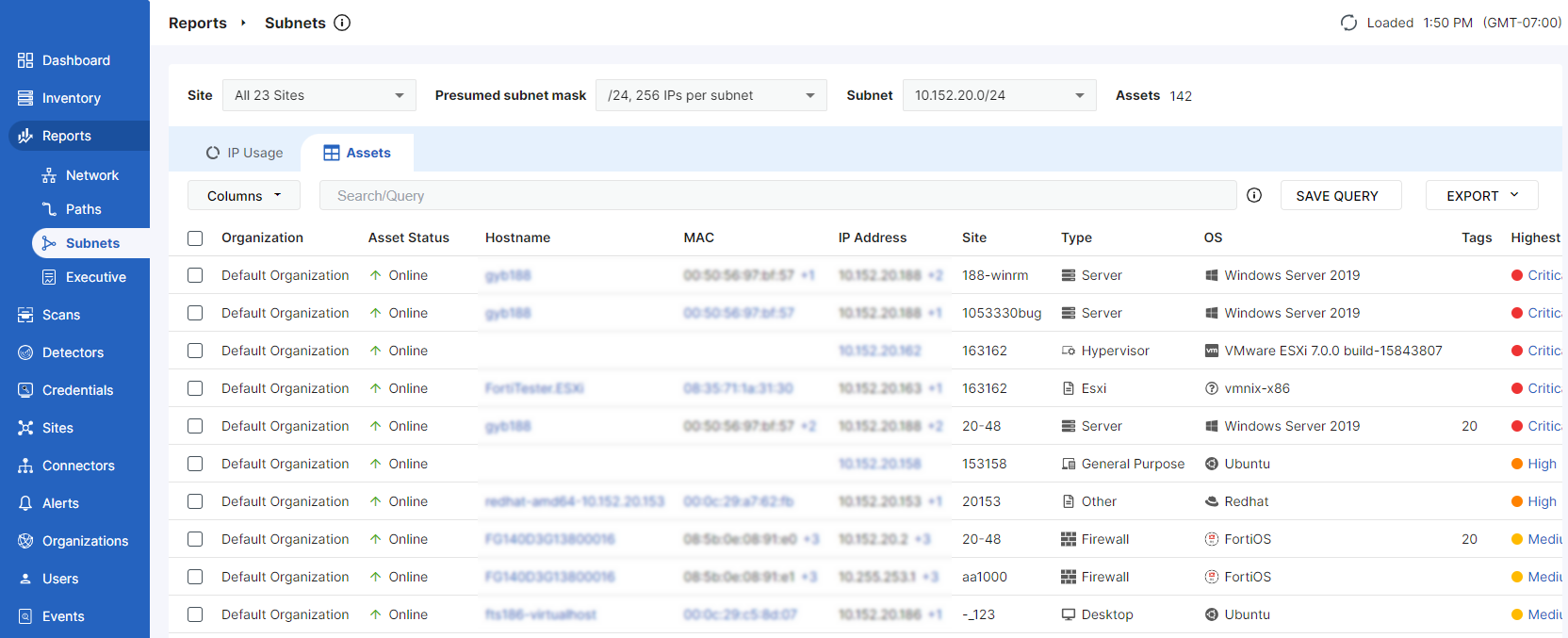The image size is (1568, 638).
Task: Select the Executive reports menu item
Action: (95, 277)
